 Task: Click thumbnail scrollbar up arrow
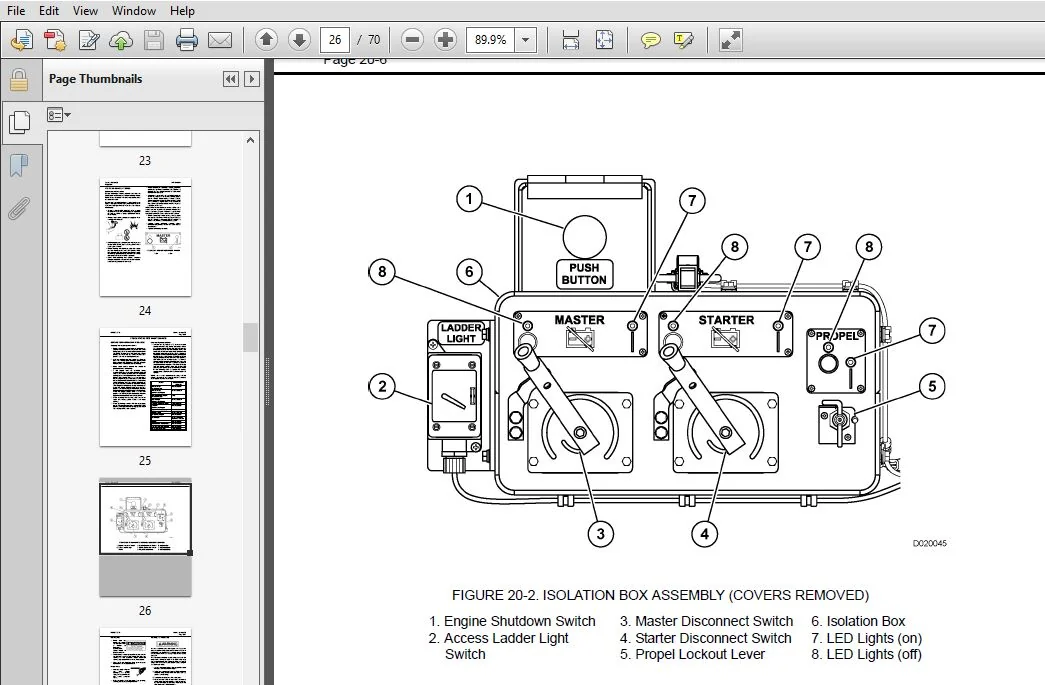pos(251,140)
